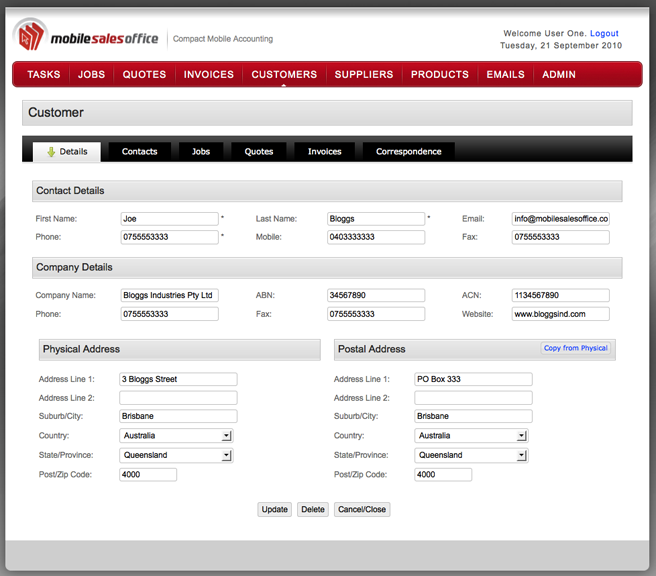This screenshot has height=576, width=656.
Task: Click the Mobile number field
Action: coord(376,237)
